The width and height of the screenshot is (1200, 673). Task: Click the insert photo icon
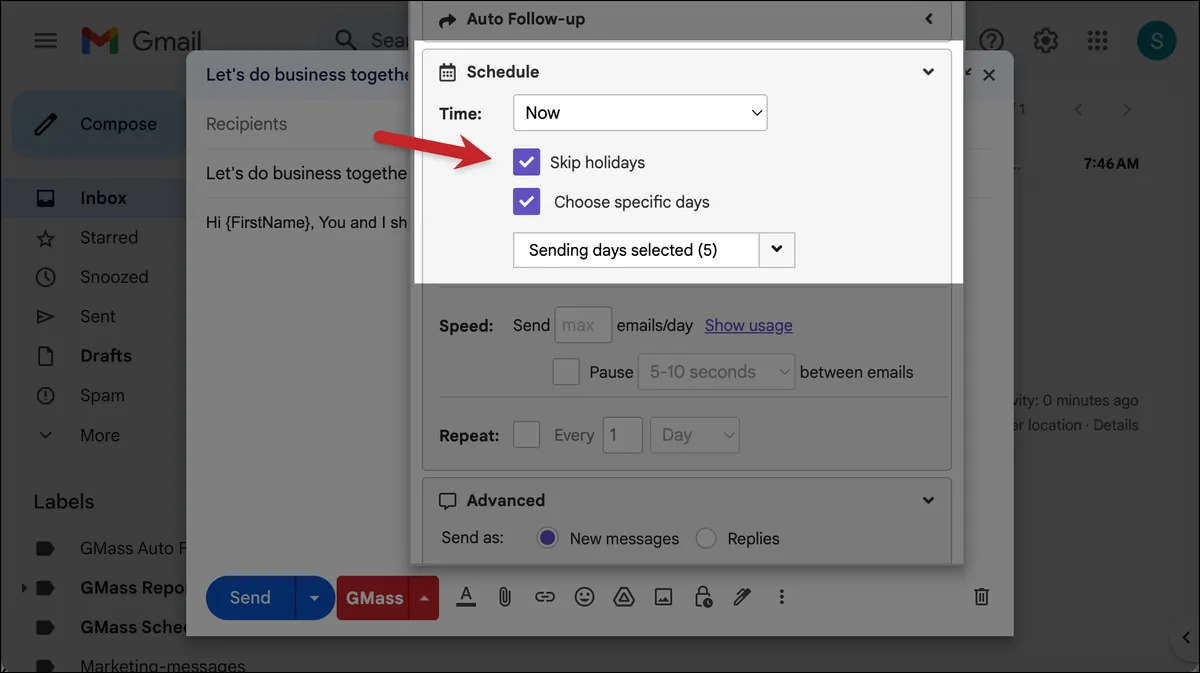(663, 597)
